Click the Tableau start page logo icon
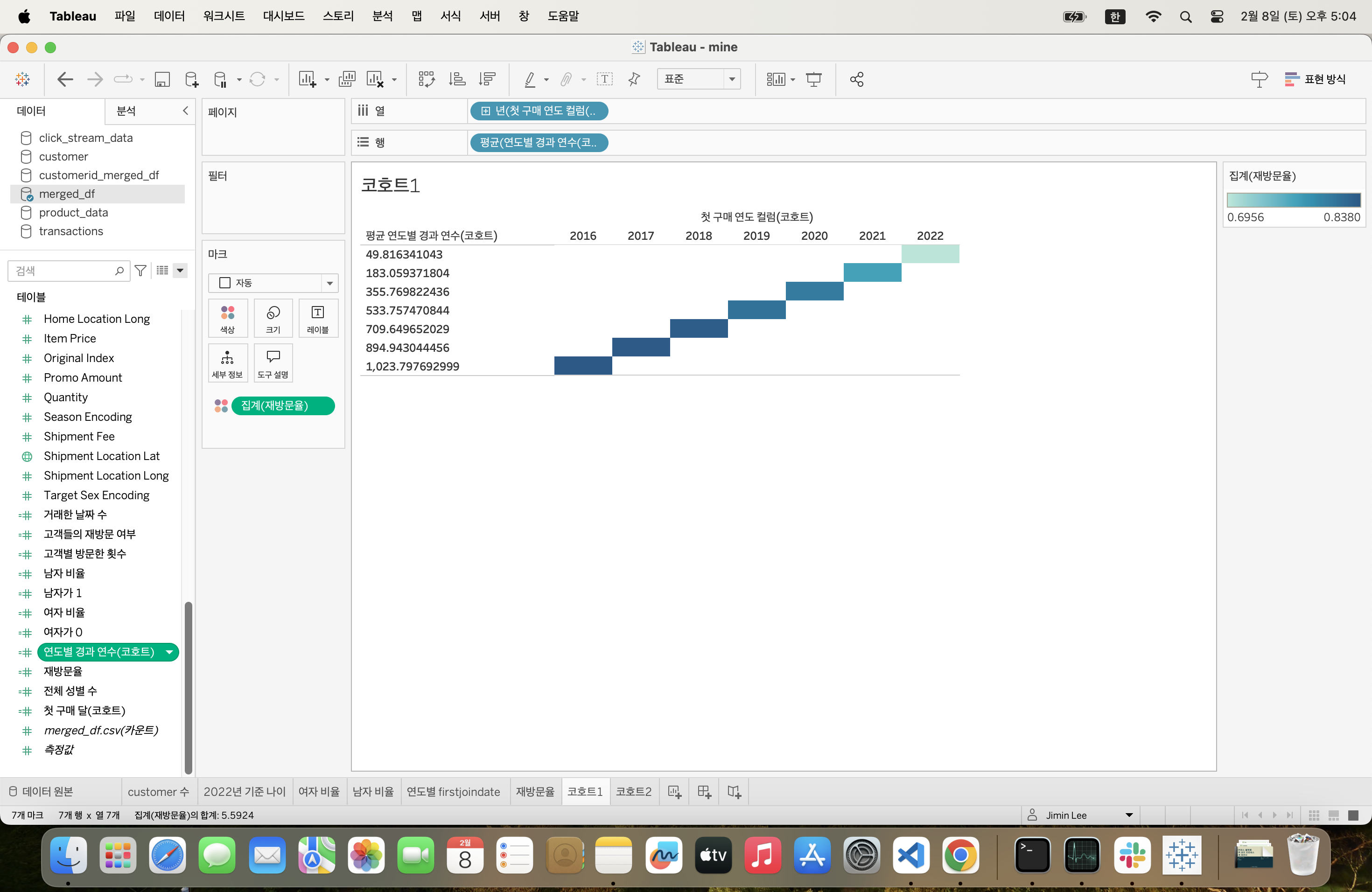 click(22, 79)
